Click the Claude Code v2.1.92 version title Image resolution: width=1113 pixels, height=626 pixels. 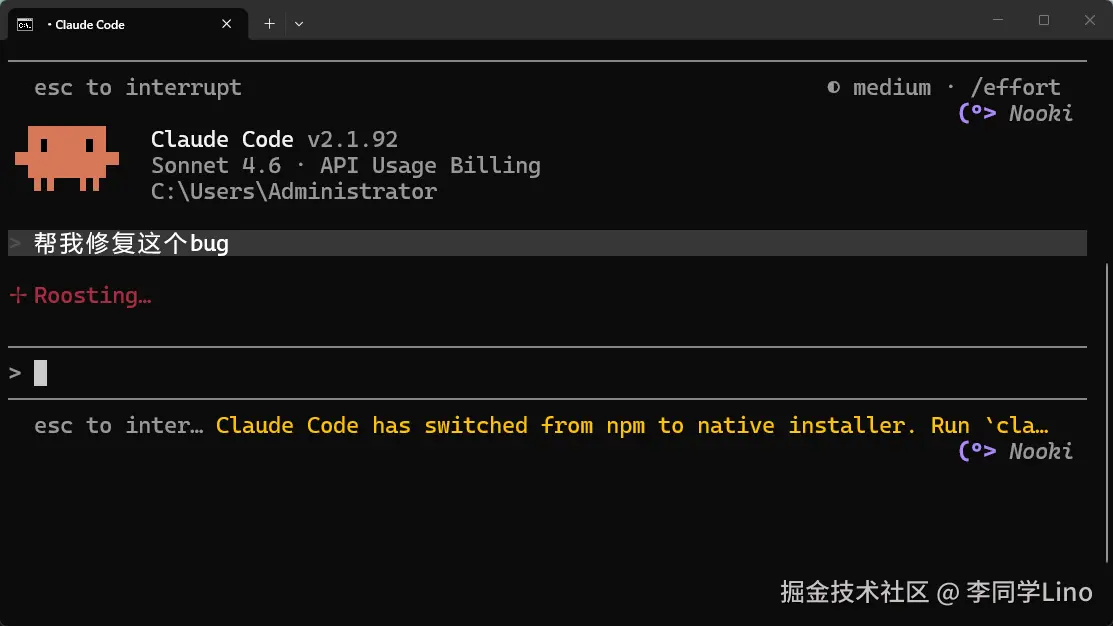pyautogui.click(x=274, y=140)
